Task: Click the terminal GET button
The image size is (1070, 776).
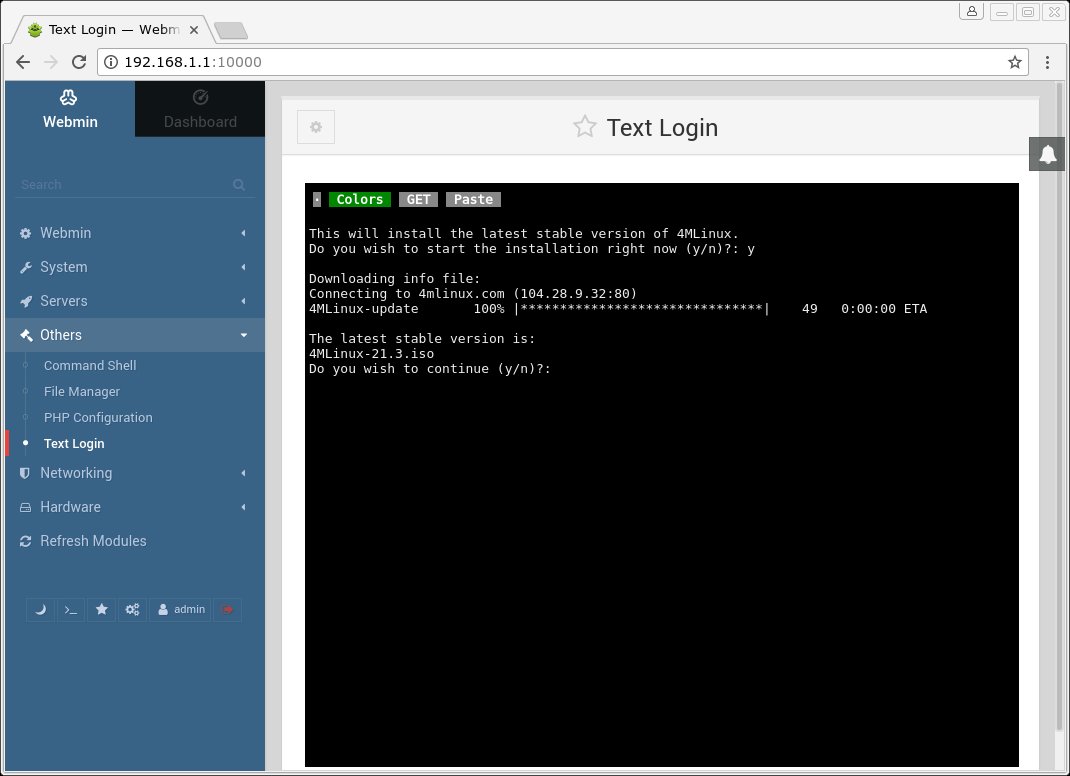Action: pos(418,199)
